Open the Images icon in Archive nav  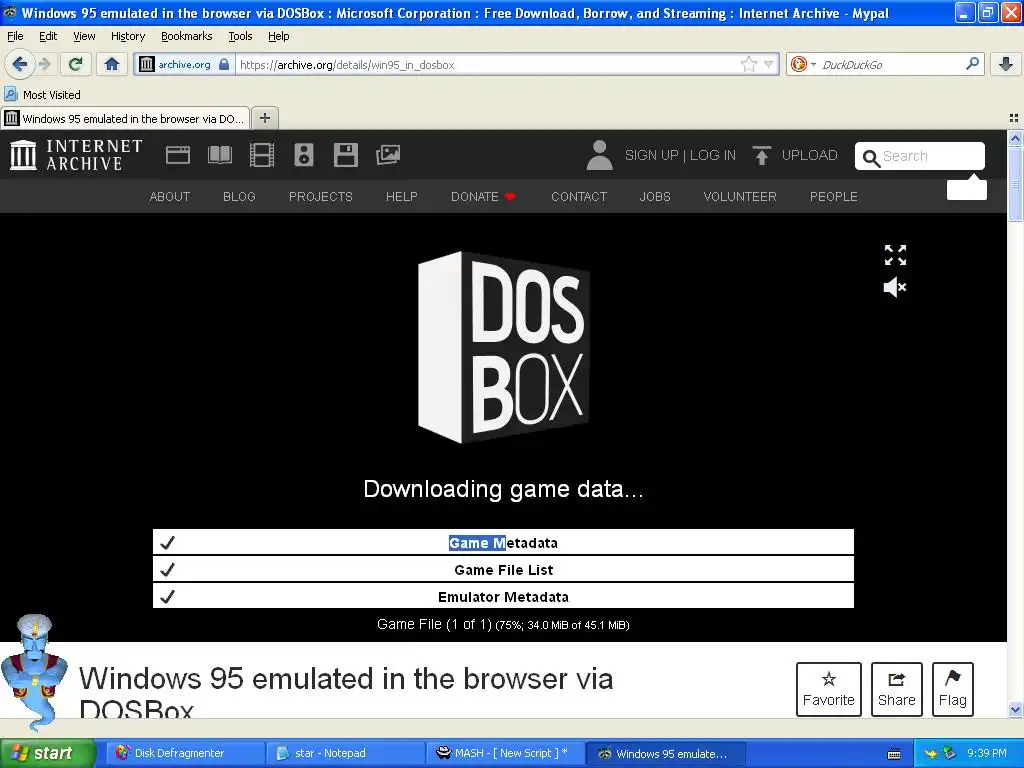pos(388,155)
